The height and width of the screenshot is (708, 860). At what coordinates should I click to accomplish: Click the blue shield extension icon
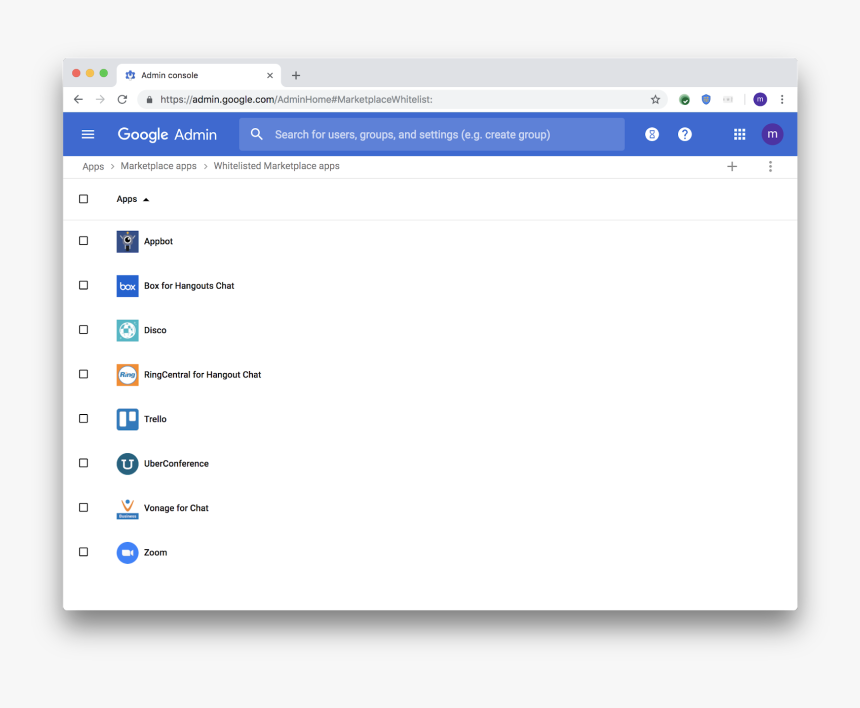(706, 99)
